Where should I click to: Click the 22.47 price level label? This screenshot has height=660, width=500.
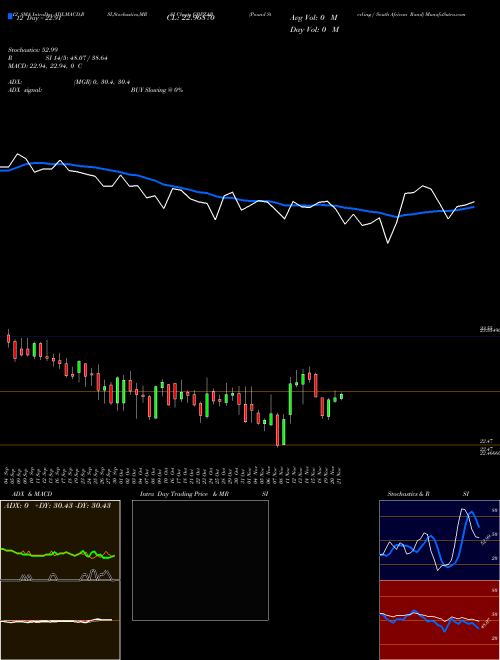(x=486, y=441)
